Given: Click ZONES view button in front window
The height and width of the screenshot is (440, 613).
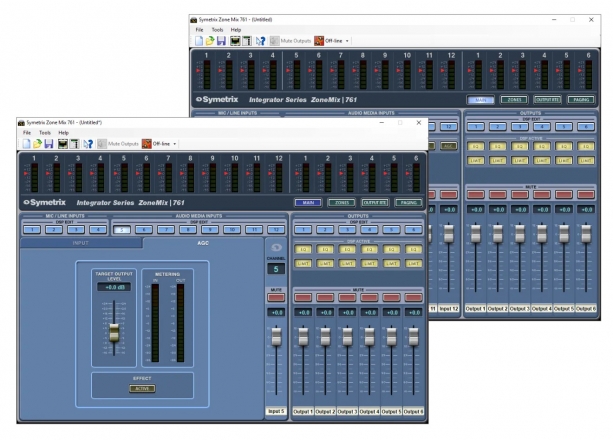Looking at the screenshot, I should click(342, 203).
